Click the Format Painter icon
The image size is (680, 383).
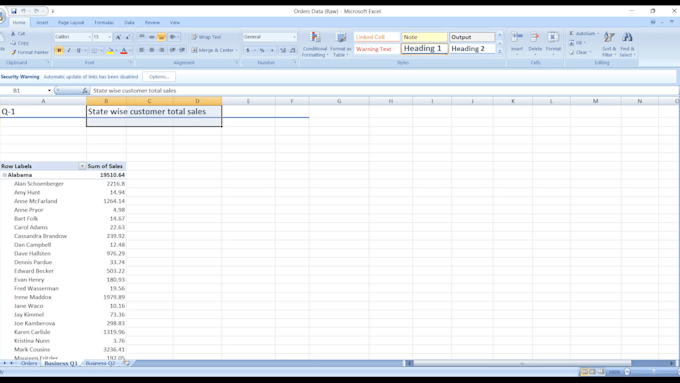click(13, 52)
